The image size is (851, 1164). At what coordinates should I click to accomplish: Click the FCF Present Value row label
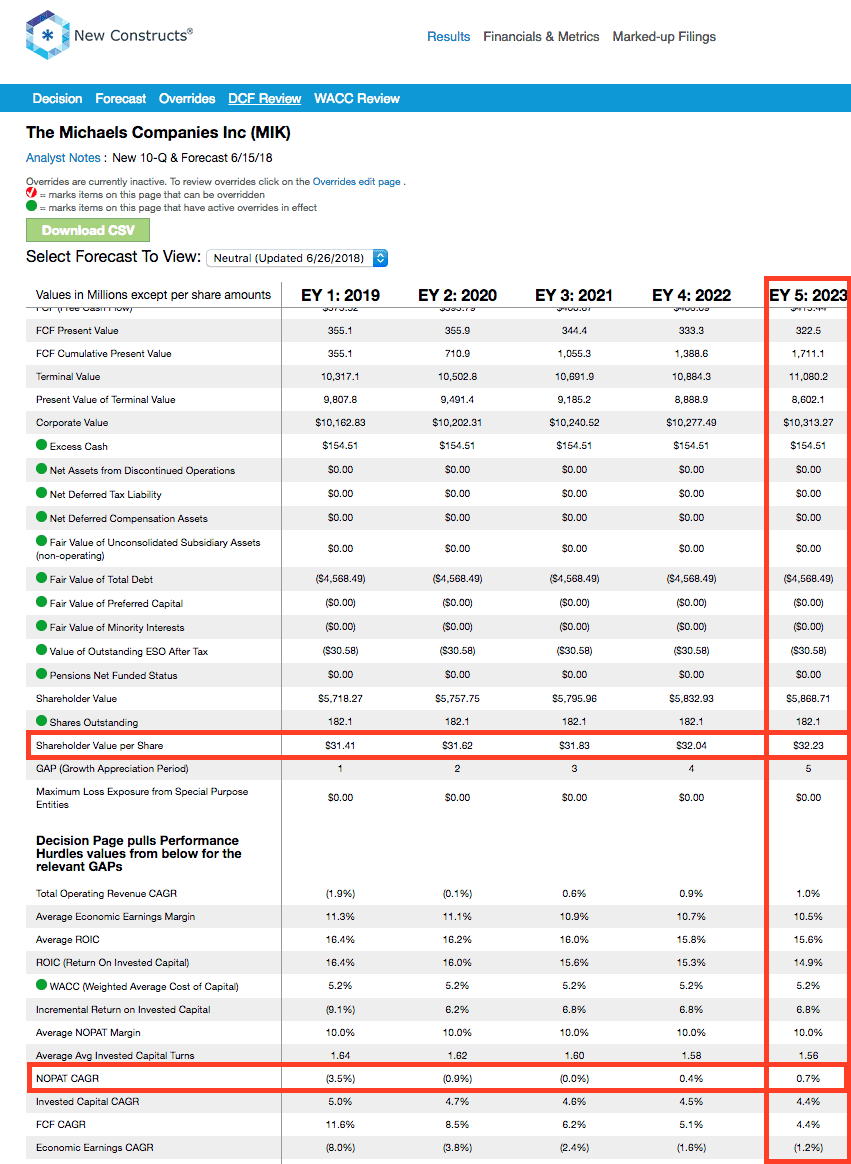click(x=77, y=330)
